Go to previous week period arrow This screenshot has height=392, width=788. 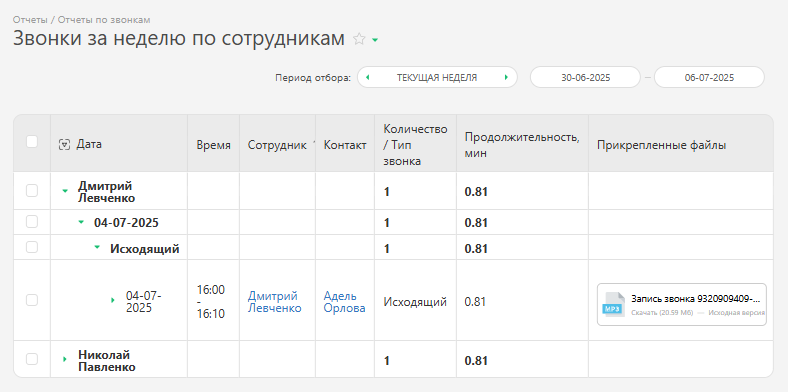tap(367, 77)
